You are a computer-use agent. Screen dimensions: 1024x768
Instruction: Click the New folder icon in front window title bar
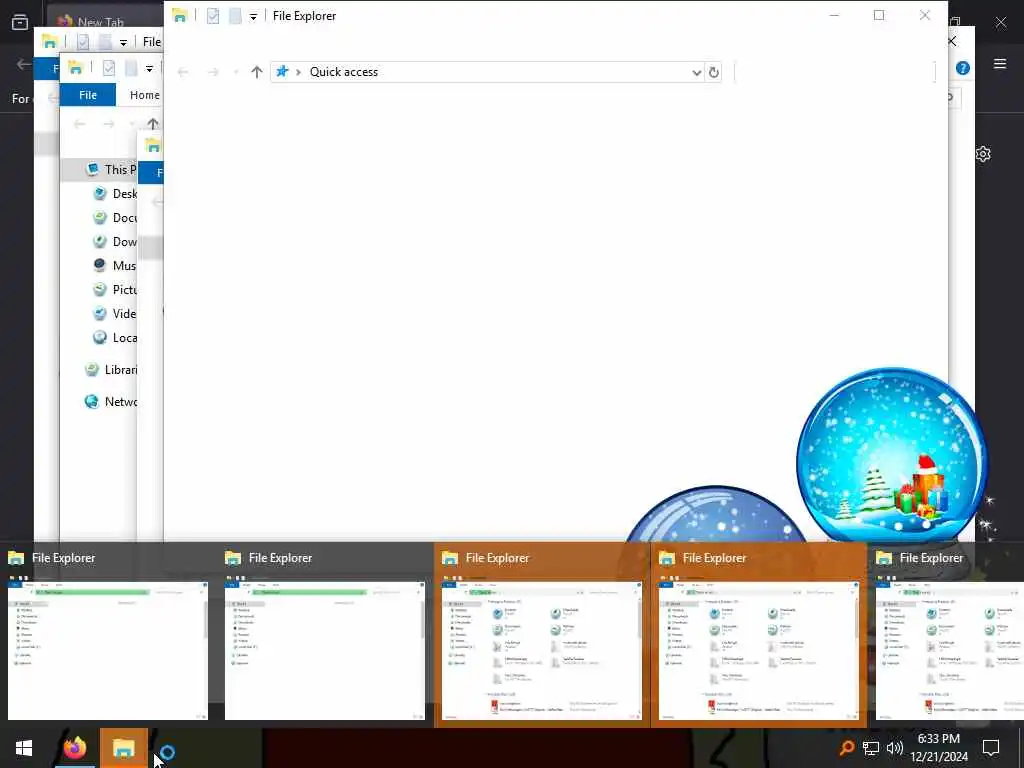[x=235, y=16]
